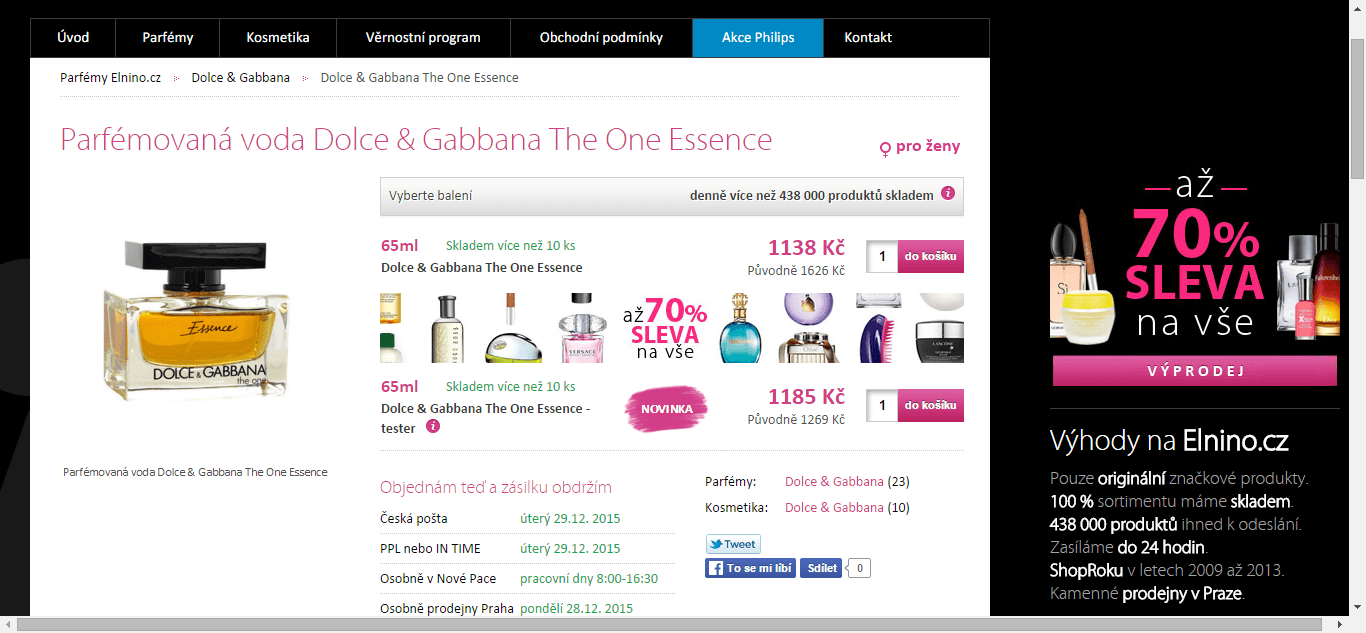This screenshot has height=633, width=1366.
Task: Click the info icon beside produktů skladem
Action: (948, 193)
